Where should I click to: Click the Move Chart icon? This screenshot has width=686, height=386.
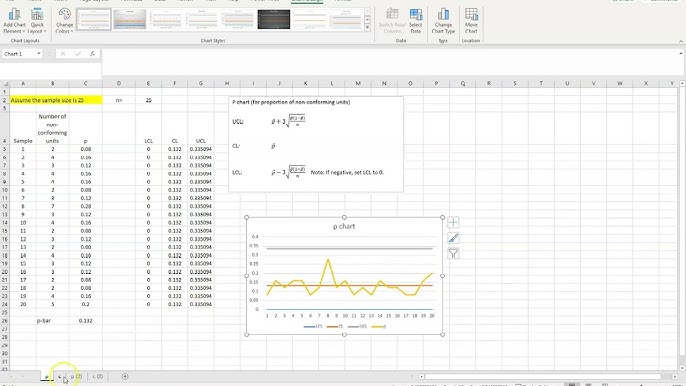point(471,21)
